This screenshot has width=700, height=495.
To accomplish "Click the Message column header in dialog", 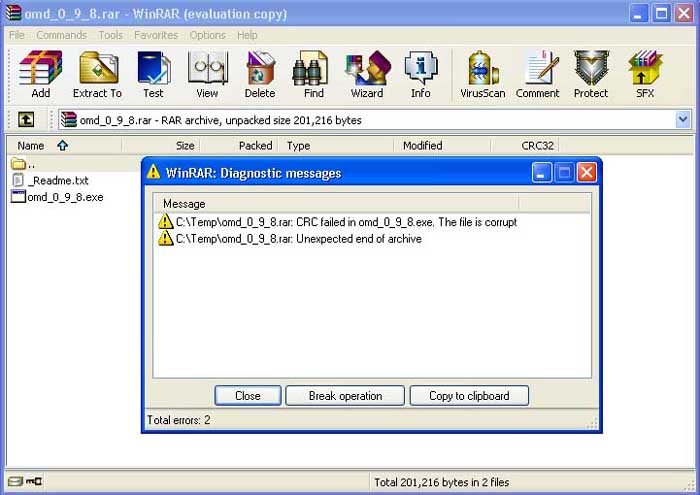I will coord(336,204).
